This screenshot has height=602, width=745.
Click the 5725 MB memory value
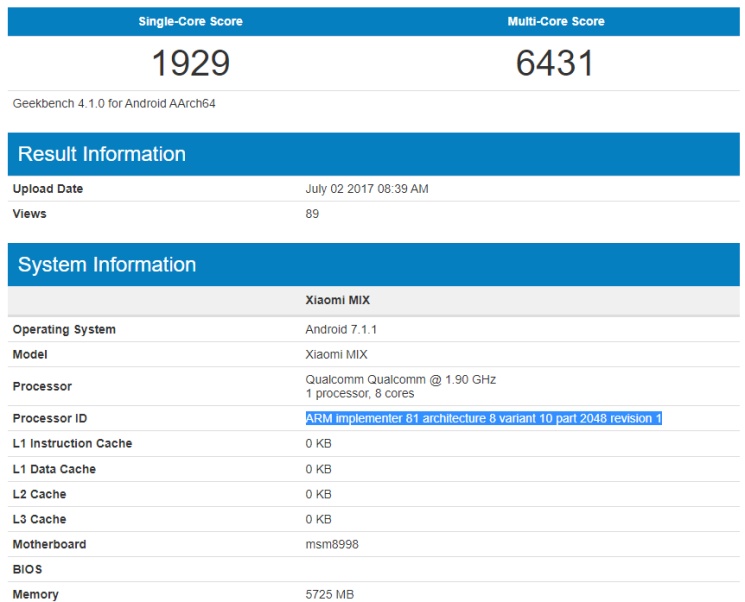[x=329, y=594]
